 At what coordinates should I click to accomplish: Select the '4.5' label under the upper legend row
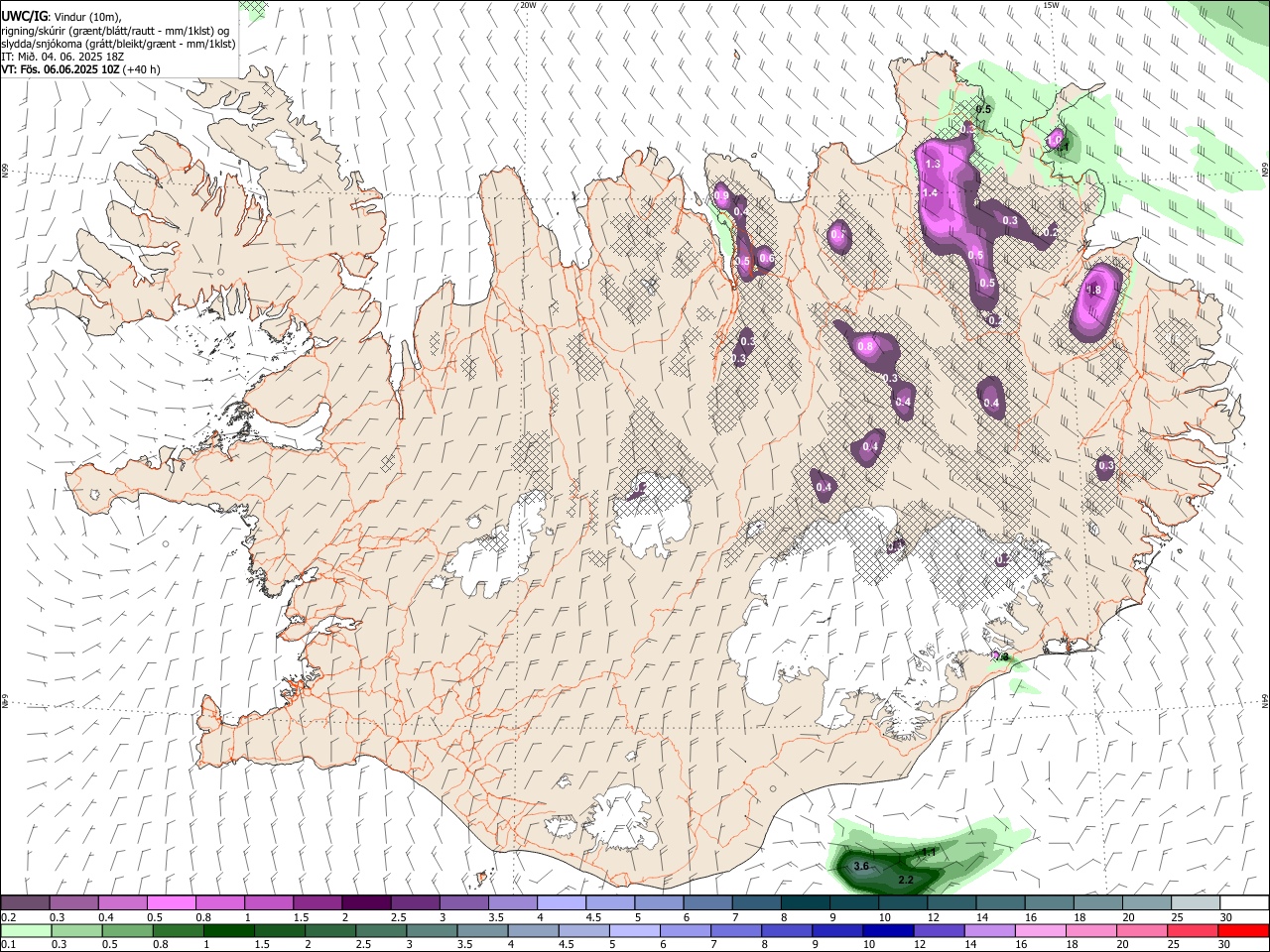pos(592,917)
